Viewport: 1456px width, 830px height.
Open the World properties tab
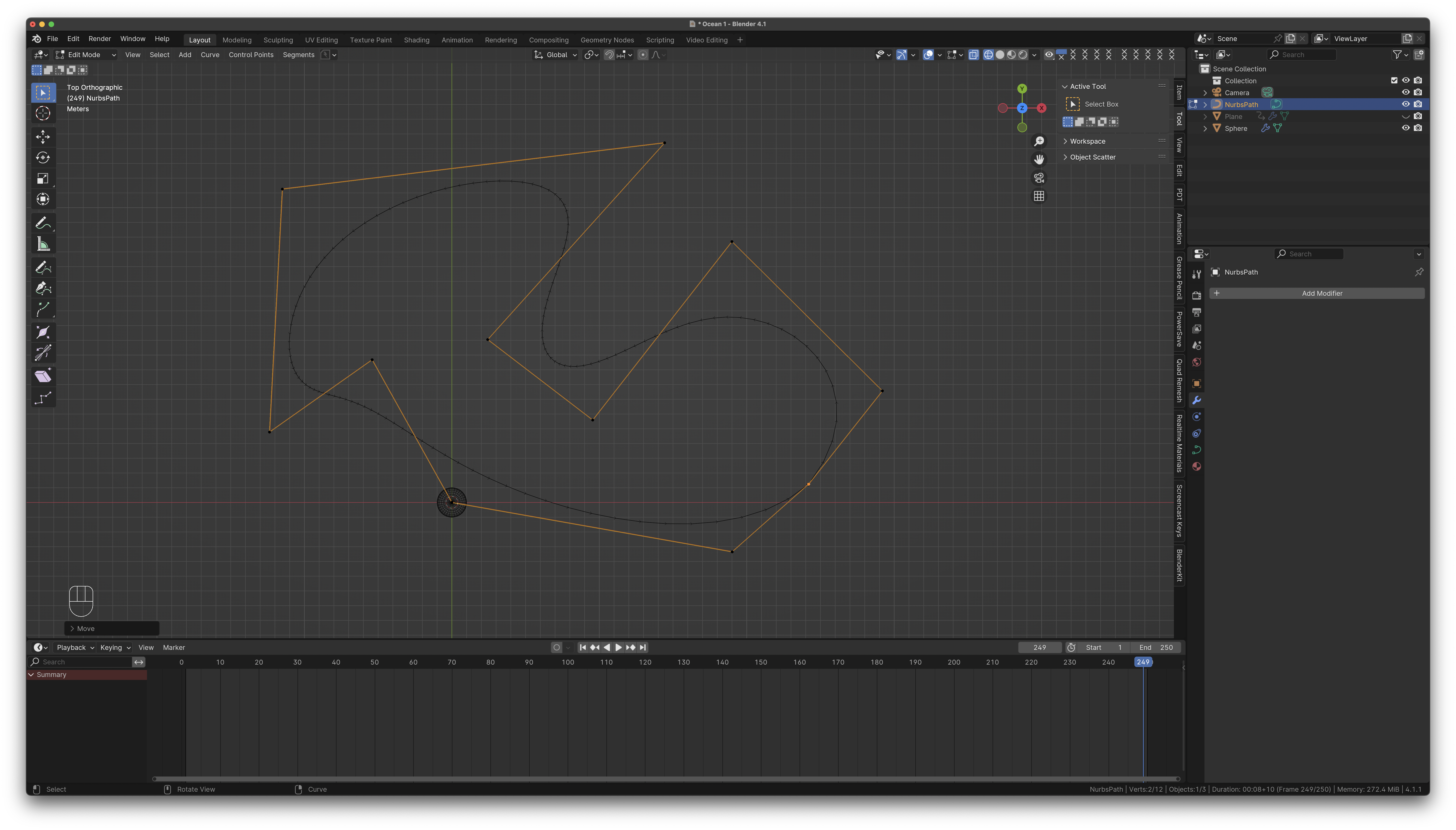pyautogui.click(x=1197, y=362)
